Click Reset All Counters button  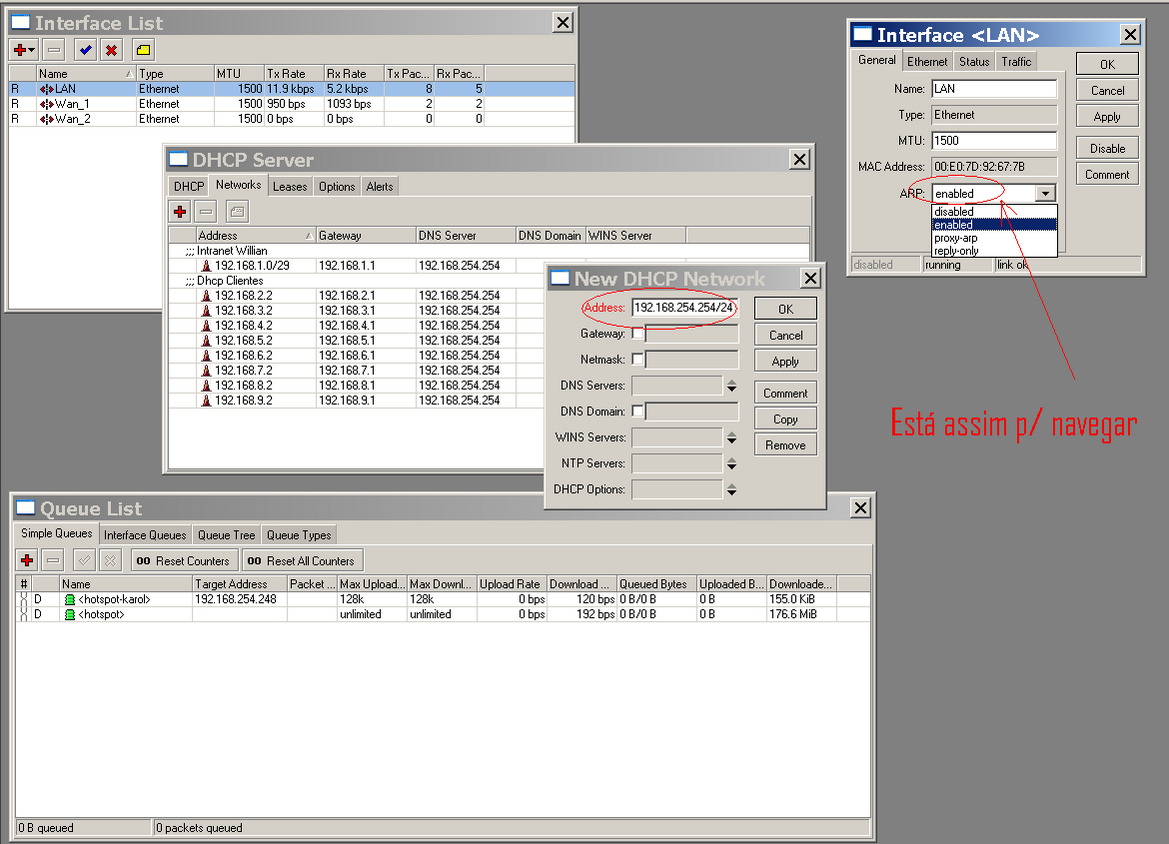tap(302, 561)
